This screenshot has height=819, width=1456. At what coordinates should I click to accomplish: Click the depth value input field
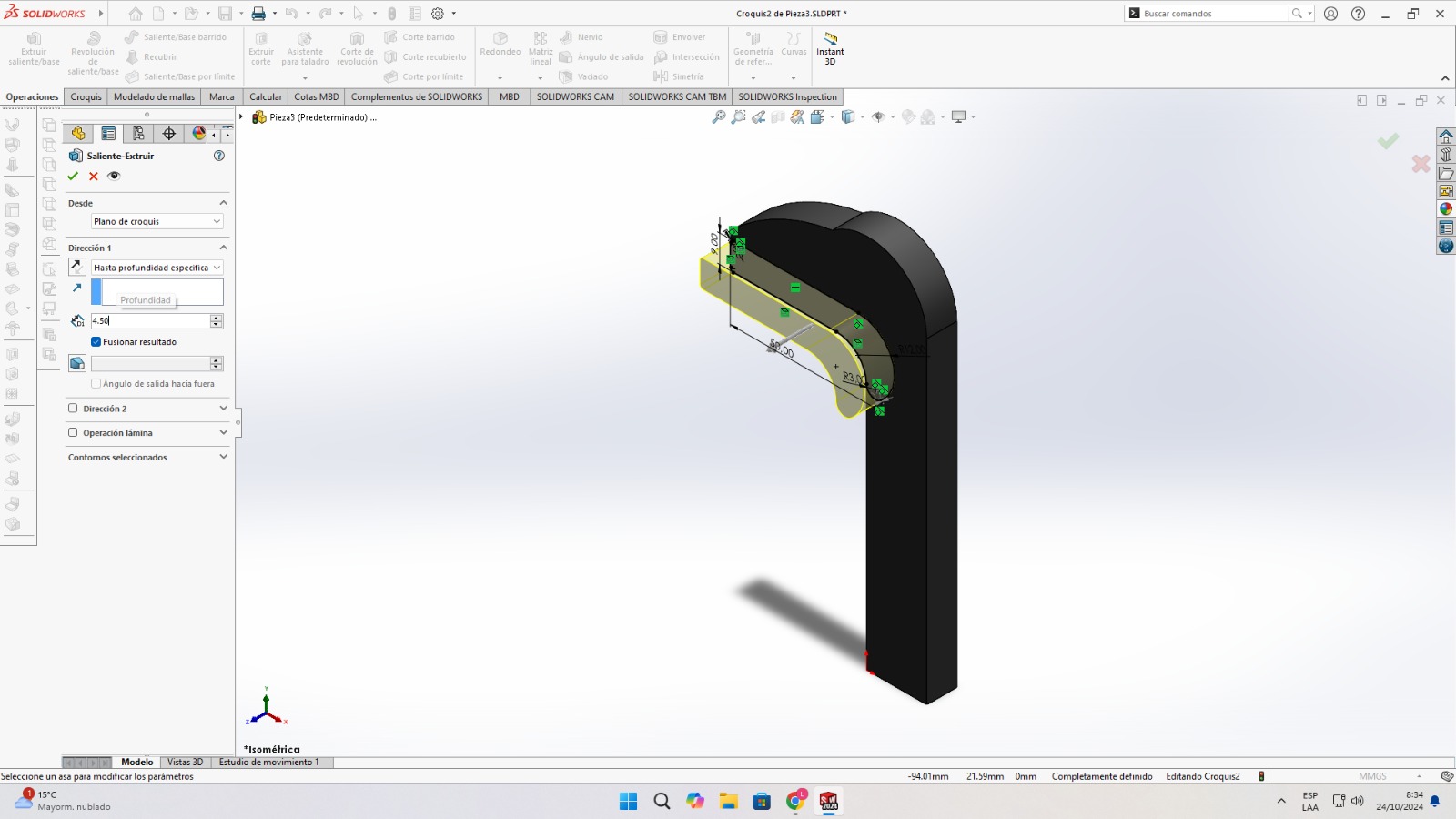point(150,321)
